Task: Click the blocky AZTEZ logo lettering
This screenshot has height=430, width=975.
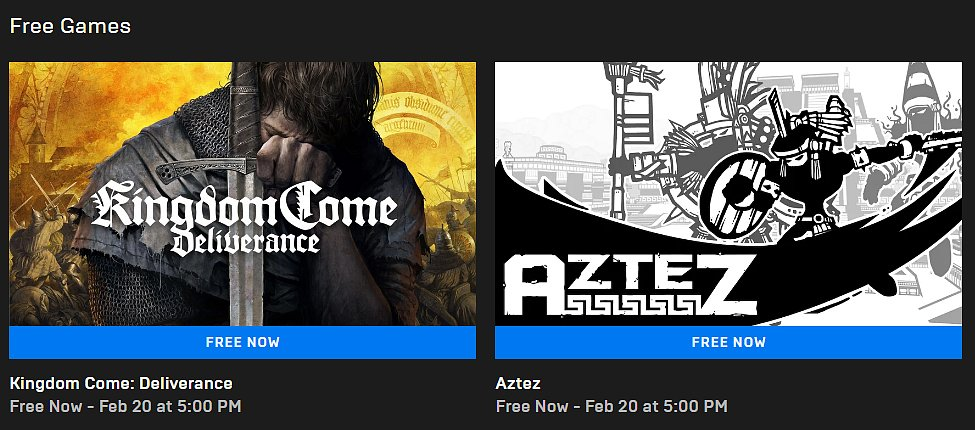Action: tap(629, 284)
